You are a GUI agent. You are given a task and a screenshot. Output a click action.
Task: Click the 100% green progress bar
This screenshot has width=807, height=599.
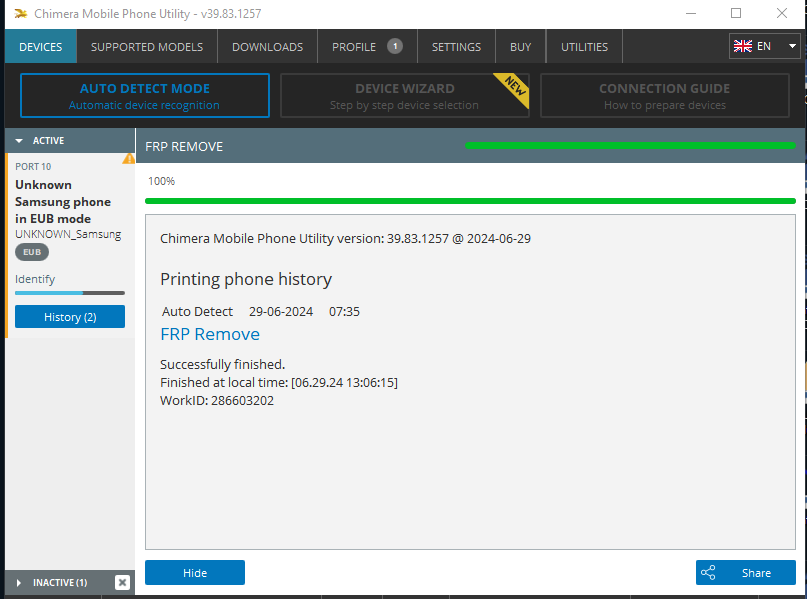(x=470, y=201)
